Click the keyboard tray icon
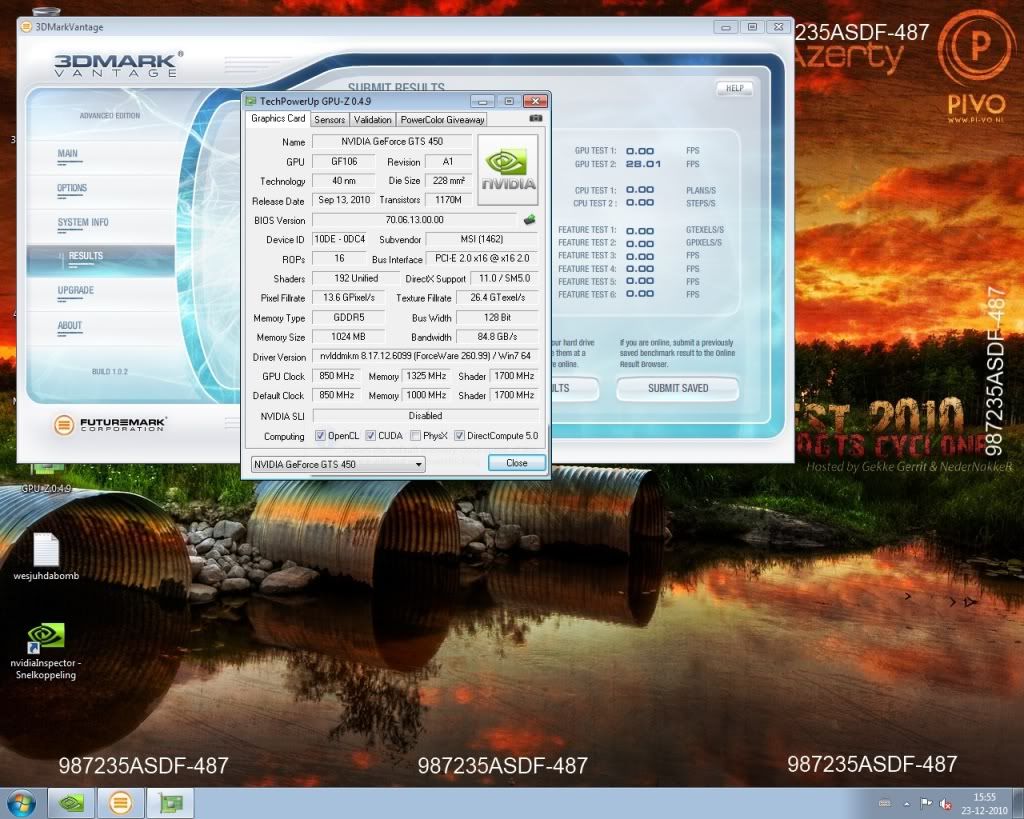Image resolution: width=1024 pixels, height=819 pixels. tap(885, 803)
